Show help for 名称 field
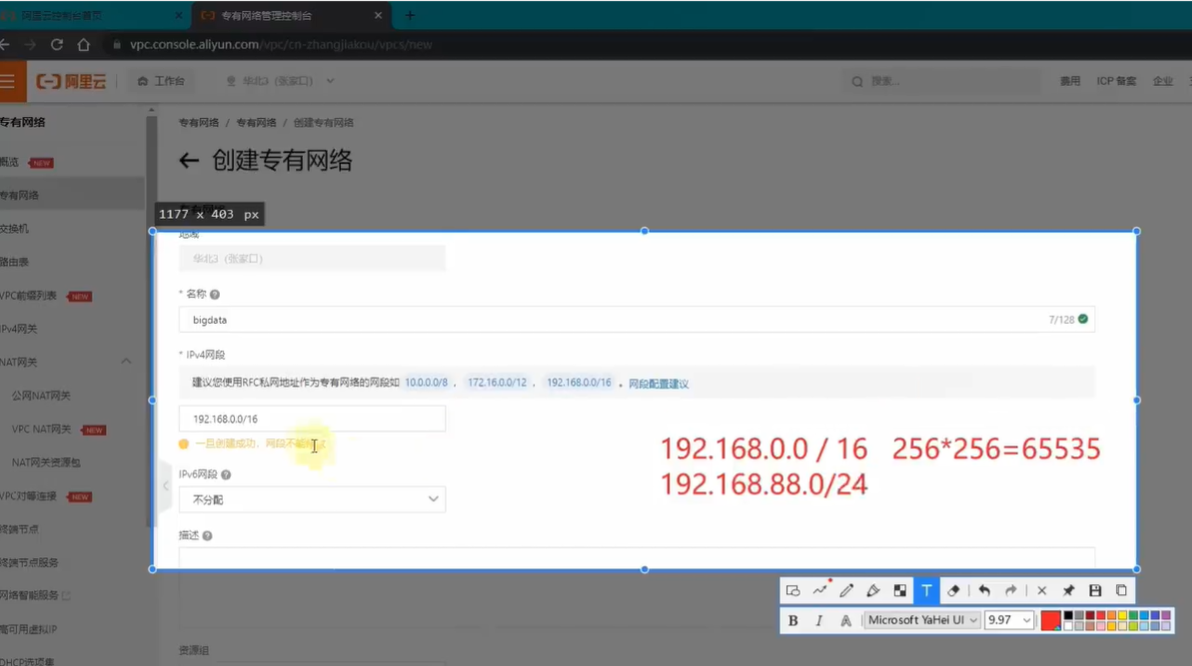Viewport: 1192px width, 666px height. [x=215, y=294]
